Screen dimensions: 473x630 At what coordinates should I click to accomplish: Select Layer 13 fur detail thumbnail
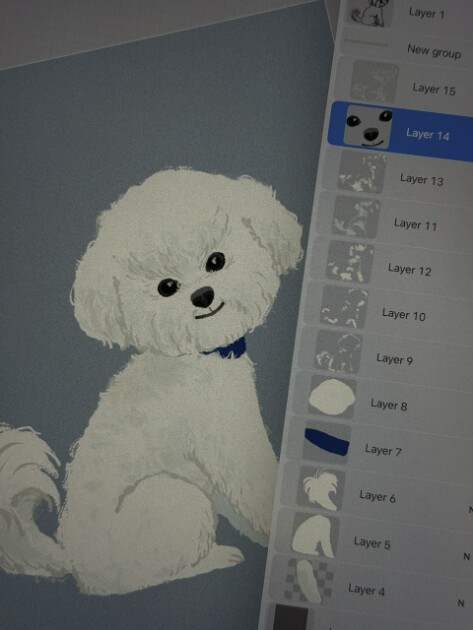(x=361, y=172)
